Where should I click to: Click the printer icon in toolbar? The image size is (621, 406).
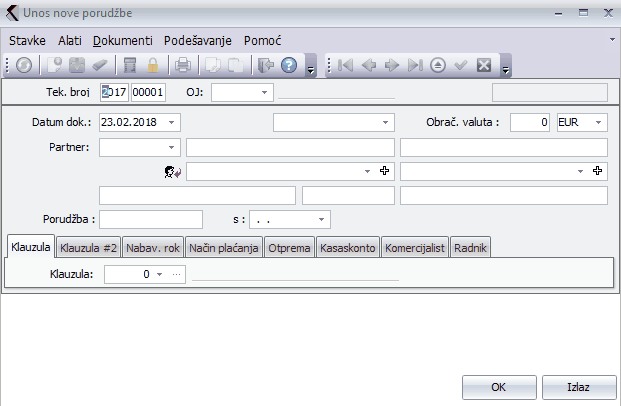[183, 65]
